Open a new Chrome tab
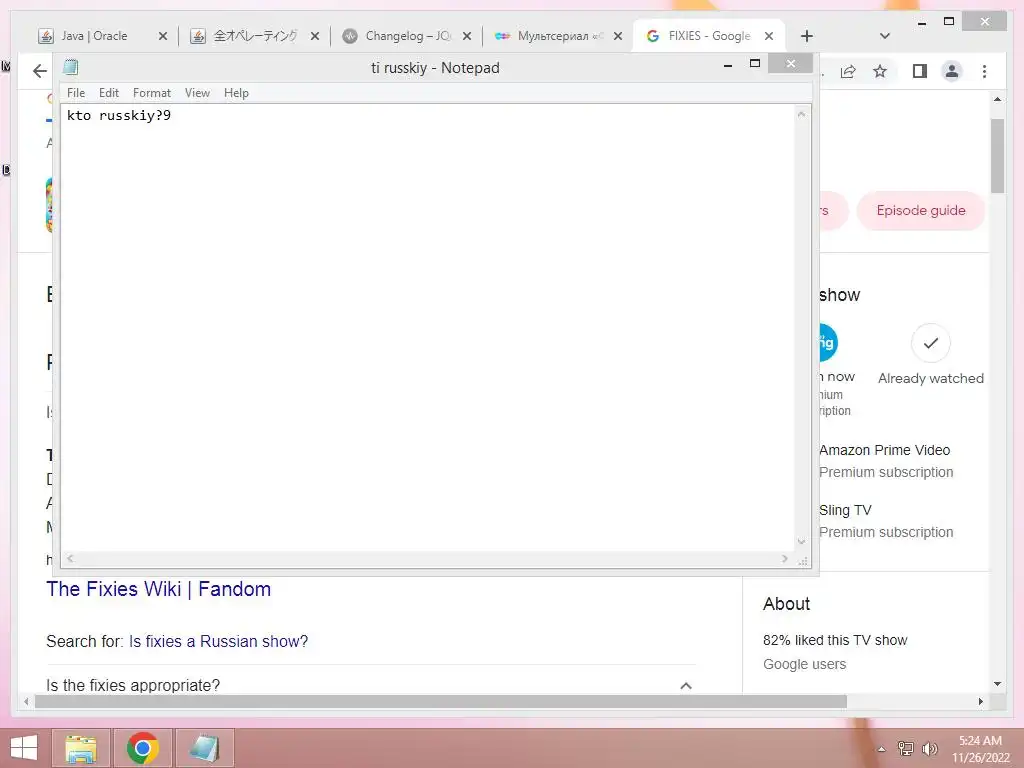 click(x=807, y=36)
